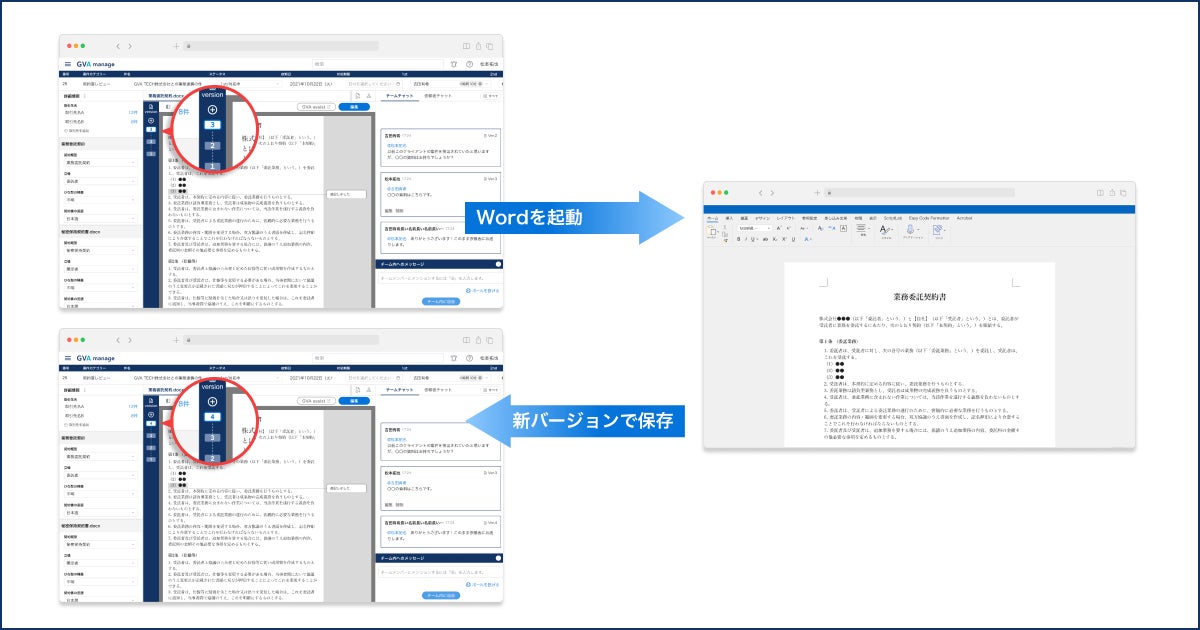Select Acrobat tab in Word ribbon
The width and height of the screenshot is (1200, 630).
964,216
